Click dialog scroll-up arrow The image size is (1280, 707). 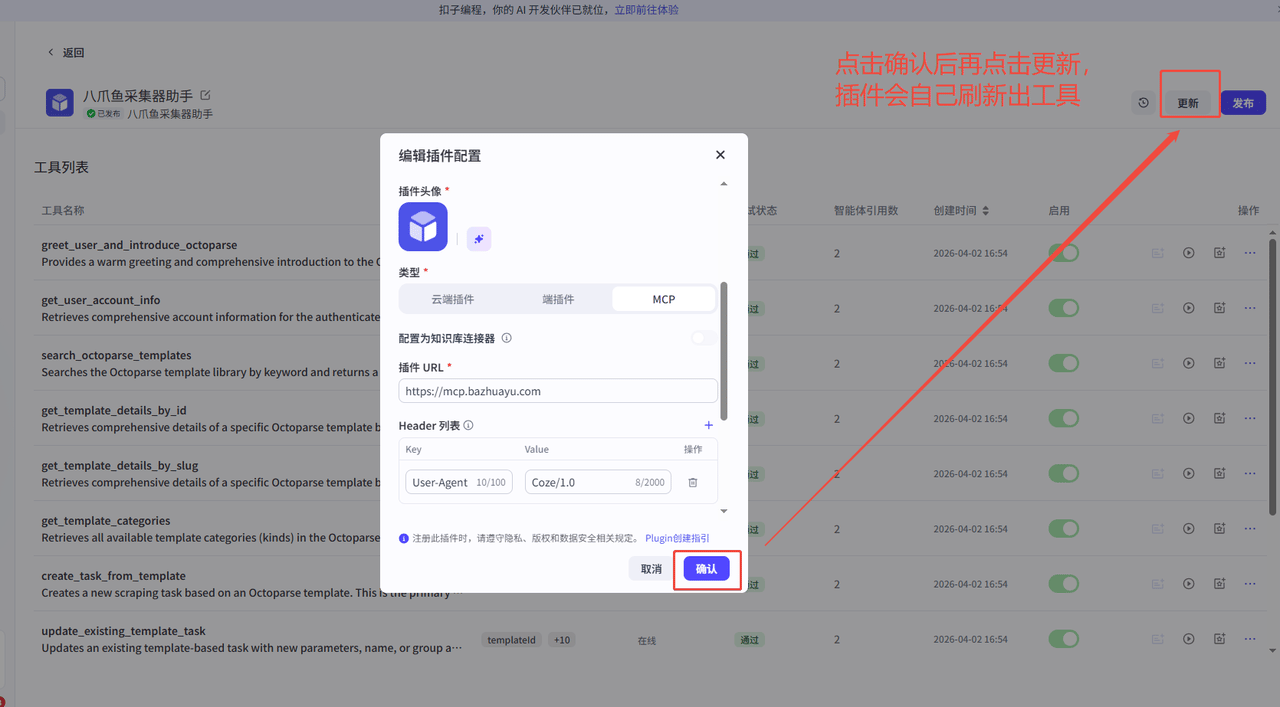coord(724,184)
